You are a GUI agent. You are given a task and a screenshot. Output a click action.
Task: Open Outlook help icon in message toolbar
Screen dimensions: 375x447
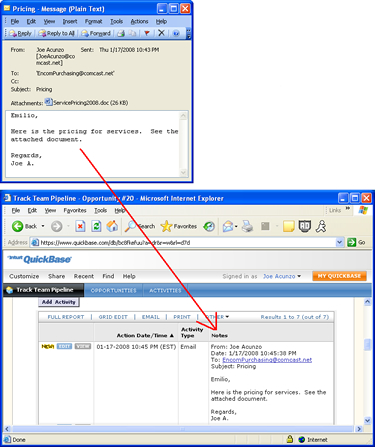[x=176, y=33]
